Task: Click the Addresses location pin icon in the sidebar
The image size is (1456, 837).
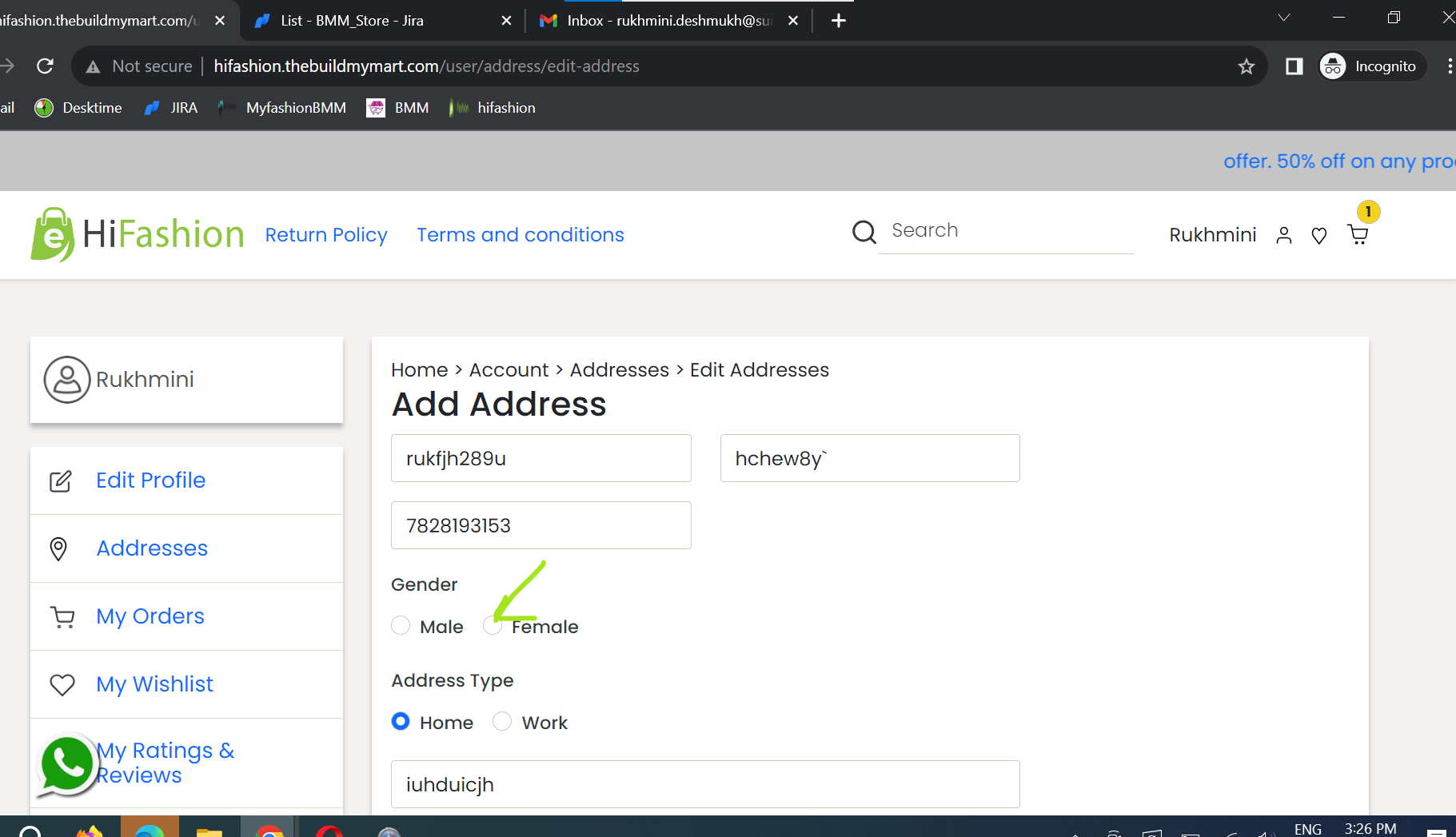Action: click(x=58, y=549)
